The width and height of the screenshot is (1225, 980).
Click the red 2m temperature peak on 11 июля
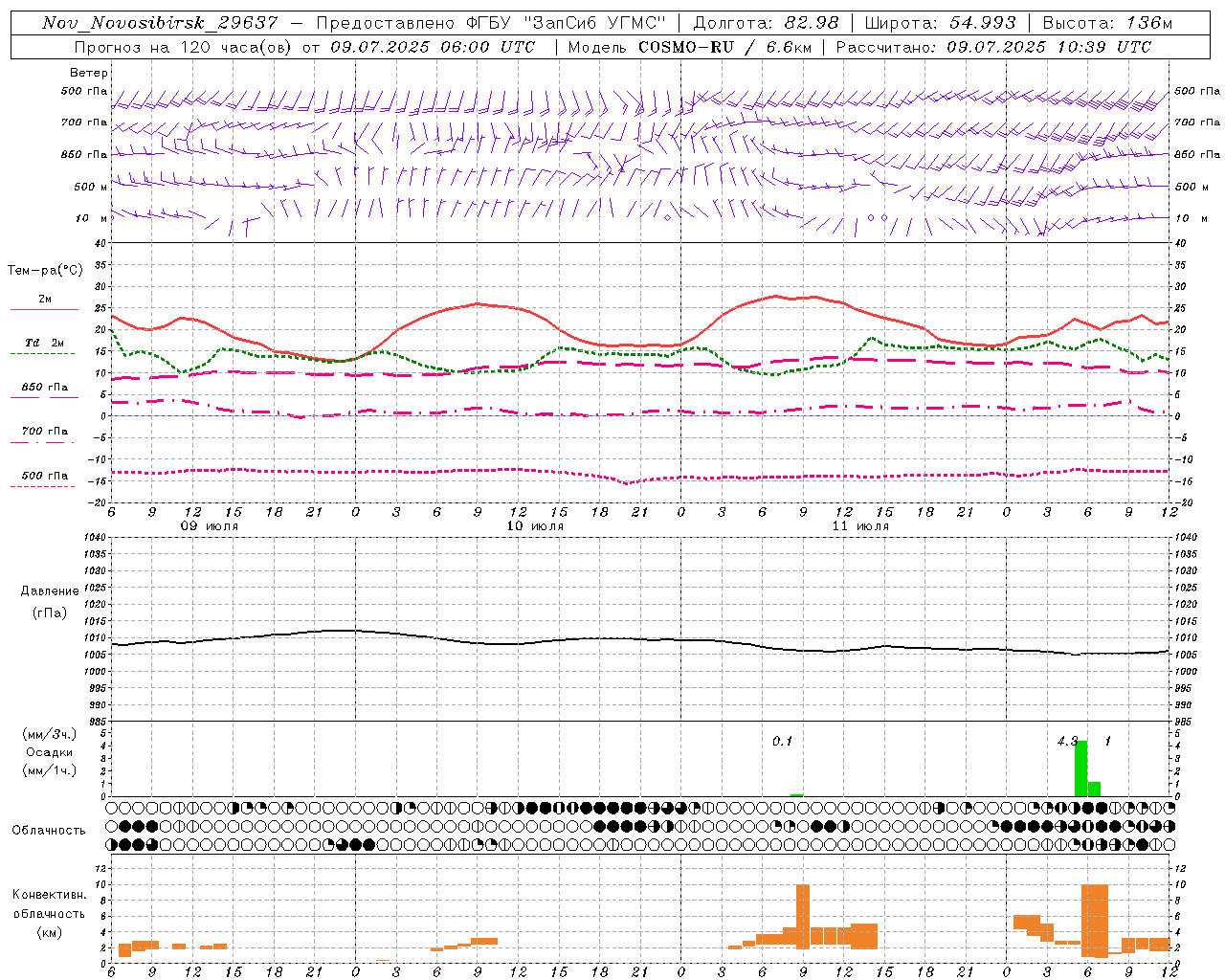point(775,296)
